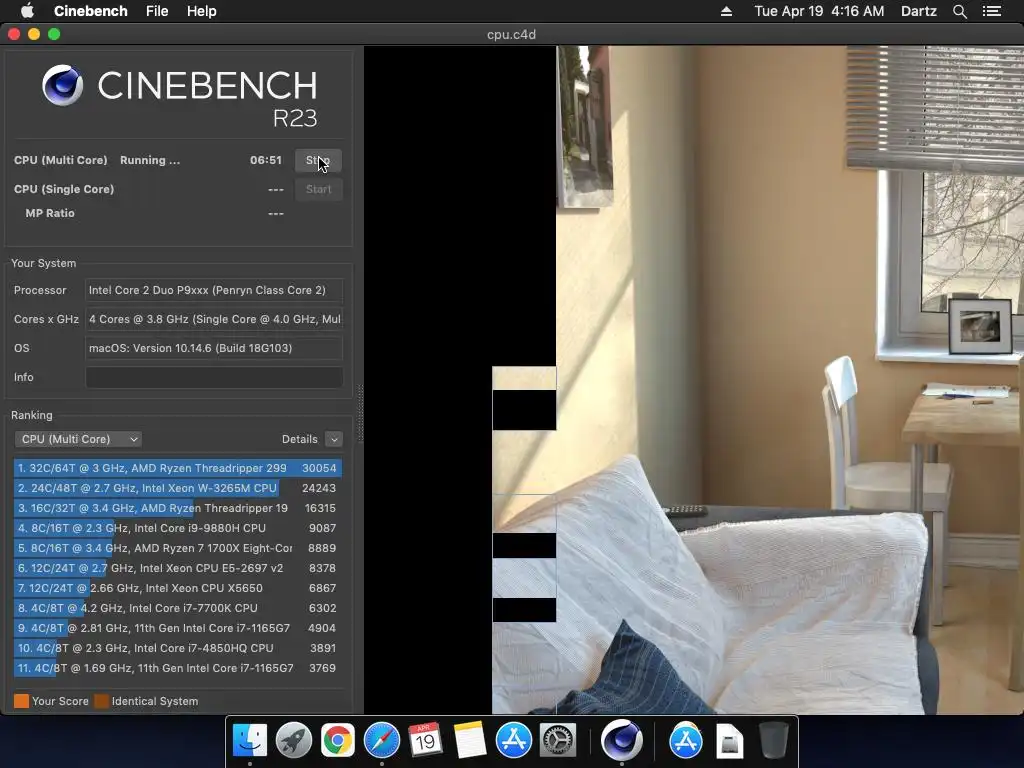This screenshot has height=768, width=1024.
Task: Click the Your Score orange swatch
Action: (x=22, y=701)
